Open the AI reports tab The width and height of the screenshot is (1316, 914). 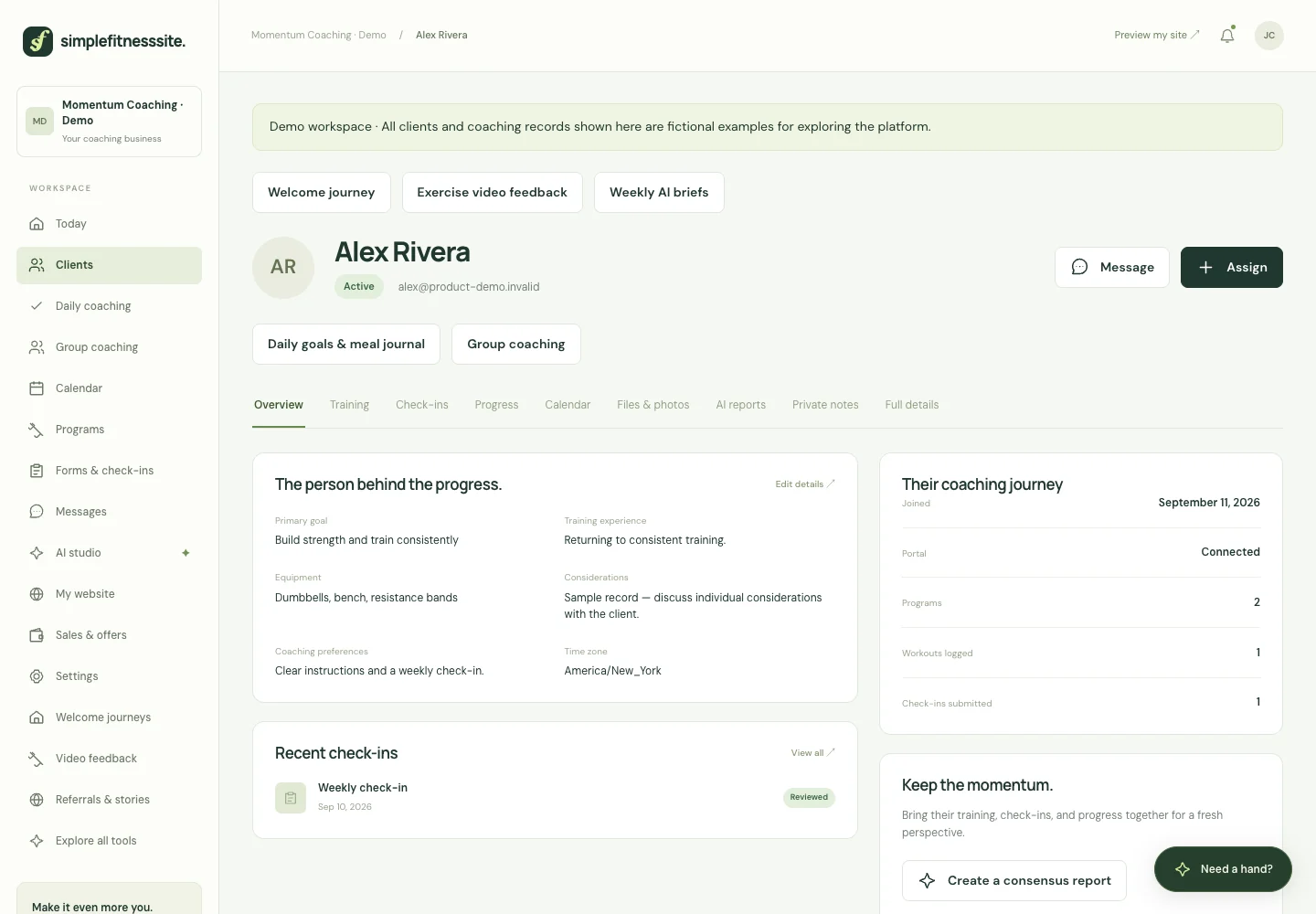tap(741, 405)
